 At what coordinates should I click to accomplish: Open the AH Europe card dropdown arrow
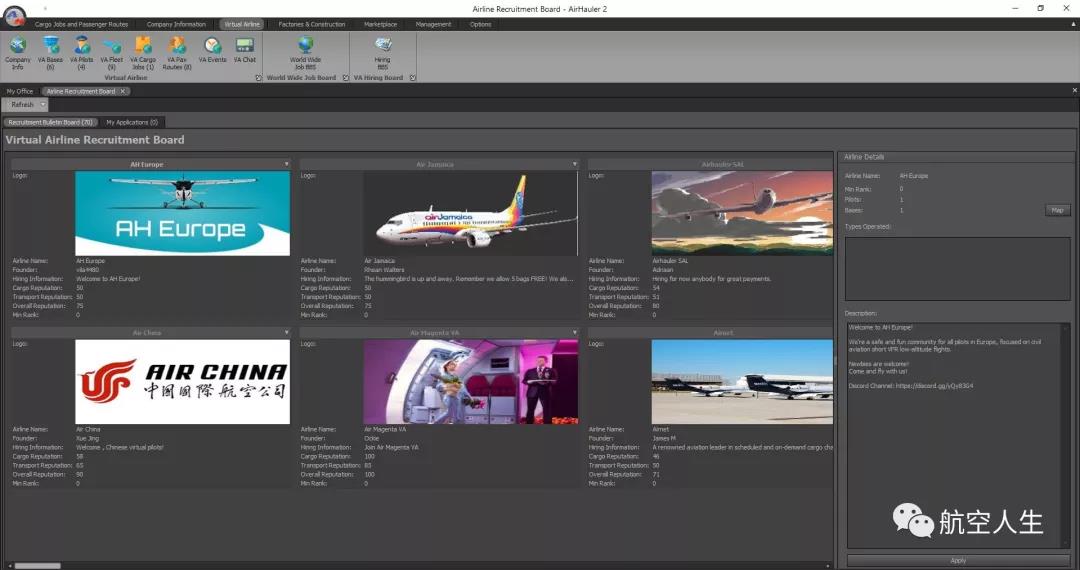point(287,165)
